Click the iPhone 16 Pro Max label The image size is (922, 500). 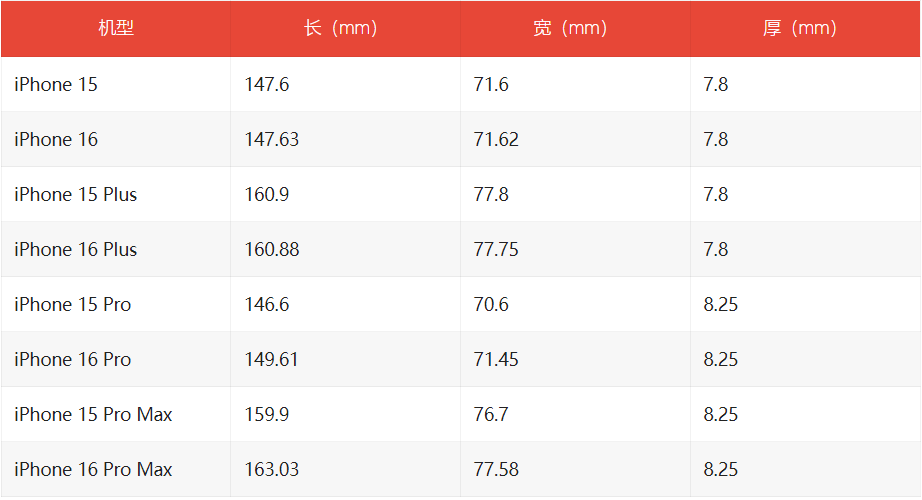pyautogui.click(x=93, y=470)
